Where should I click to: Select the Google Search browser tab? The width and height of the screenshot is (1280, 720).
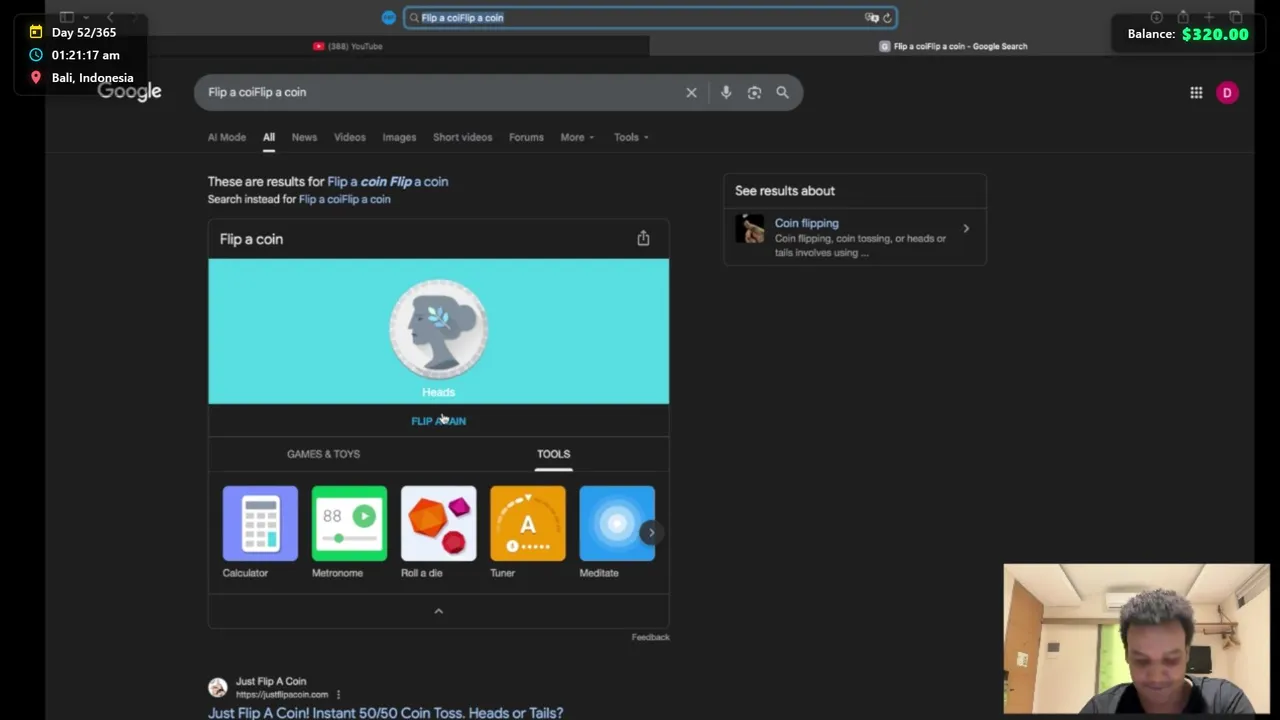click(x=953, y=46)
